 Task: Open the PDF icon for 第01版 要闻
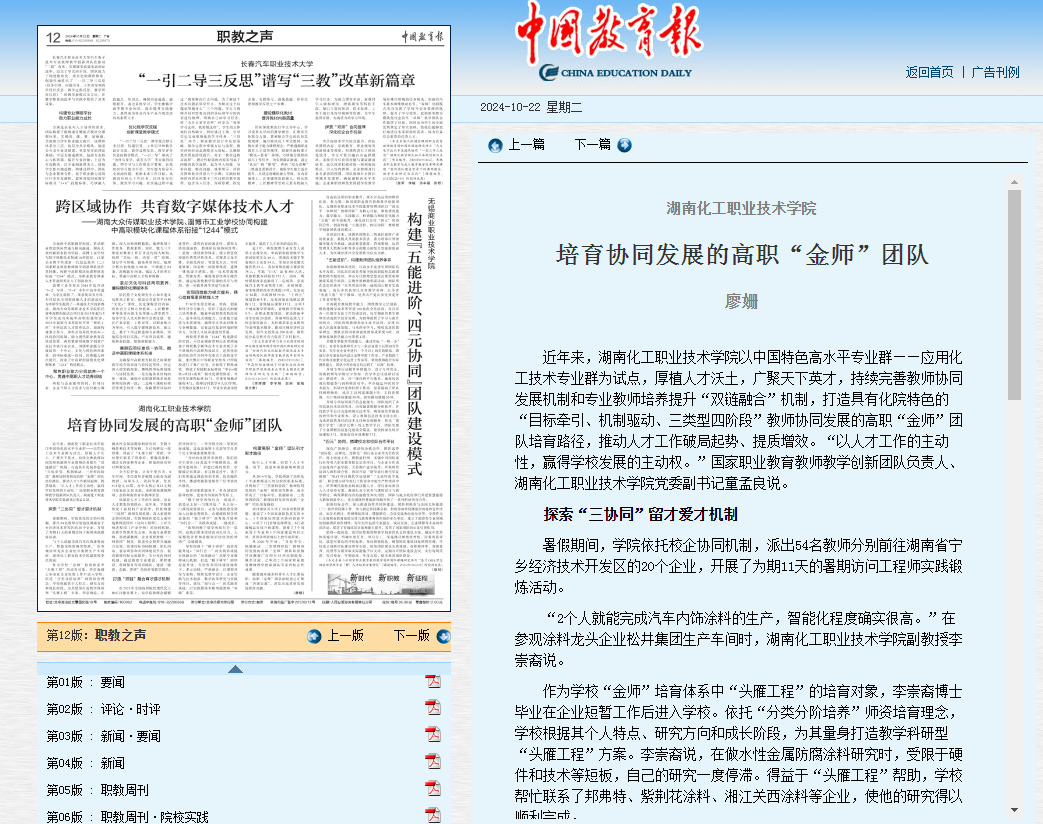(x=433, y=682)
